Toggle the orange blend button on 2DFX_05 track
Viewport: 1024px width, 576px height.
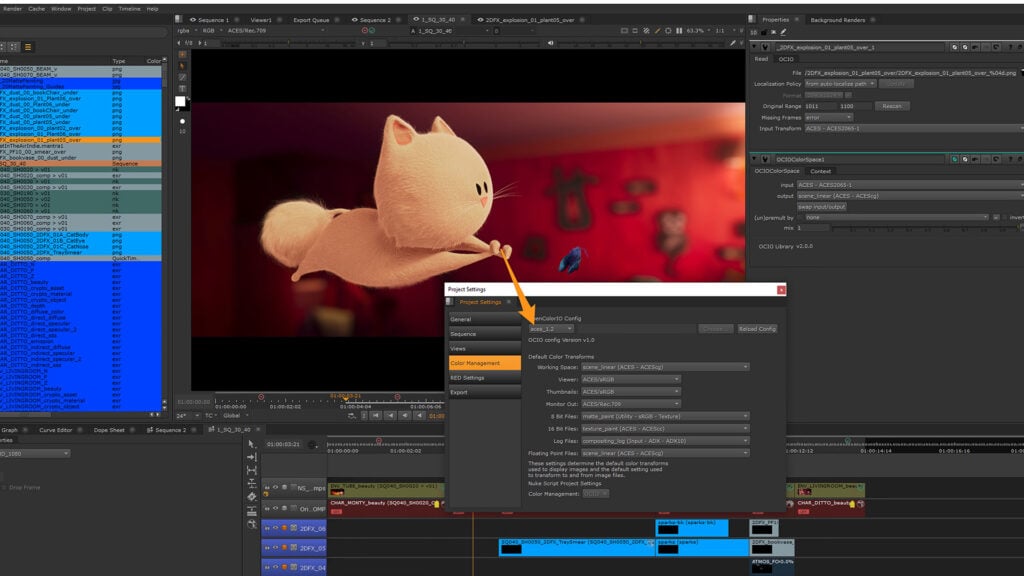pyautogui.click(x=284, y=548)
